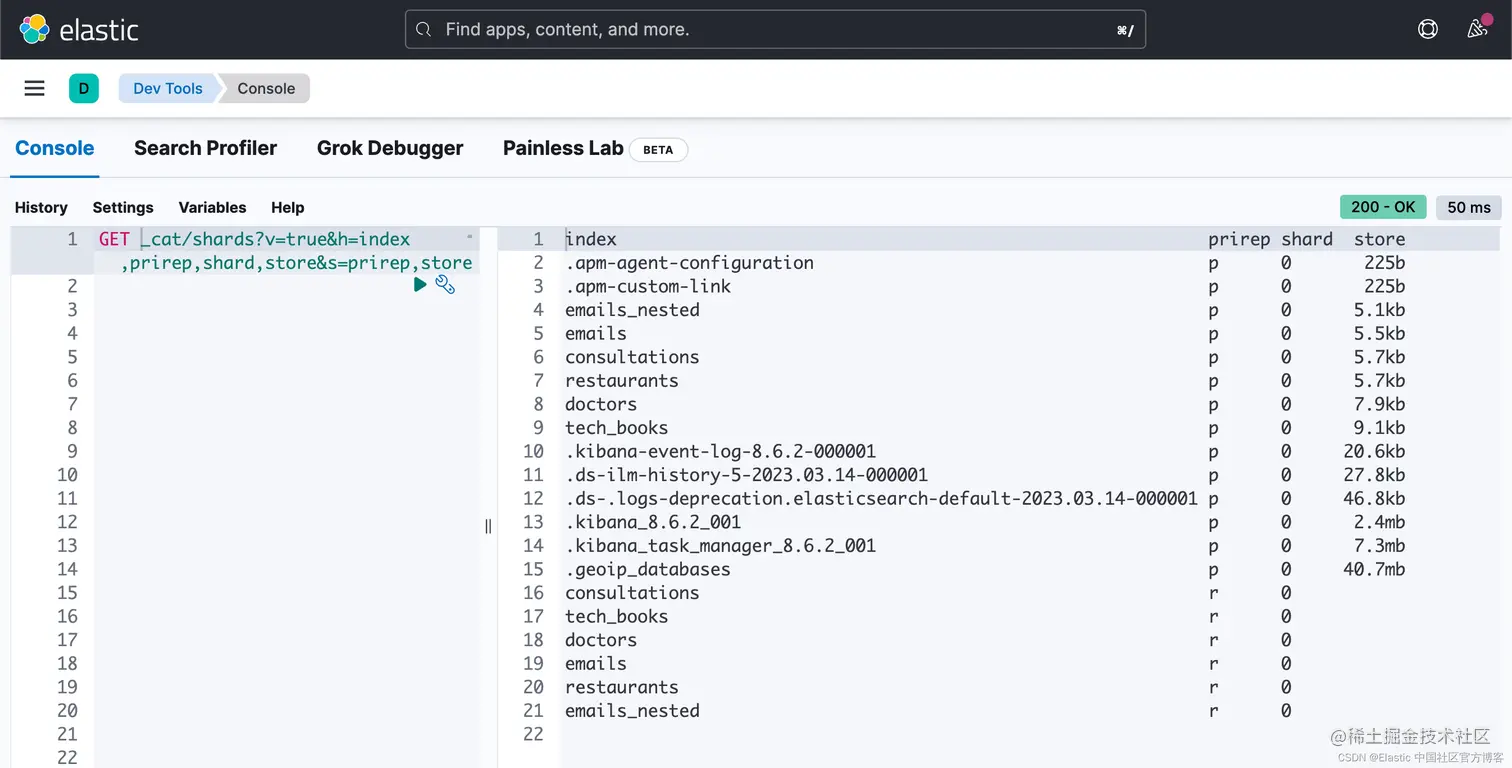Click the BETA badge beside Painless Lab
Viewport: 1512px width, 768px height.
pos(658,150)
